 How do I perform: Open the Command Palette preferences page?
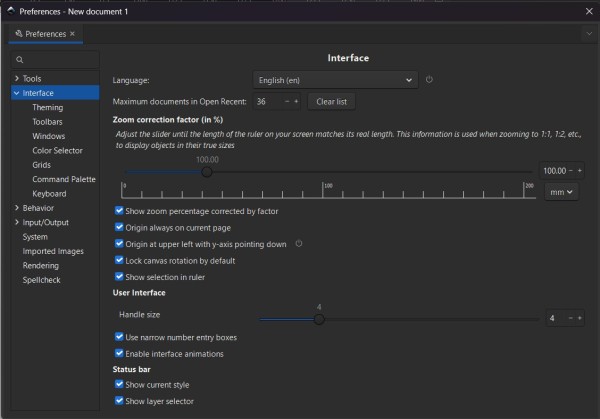point(64,179)
